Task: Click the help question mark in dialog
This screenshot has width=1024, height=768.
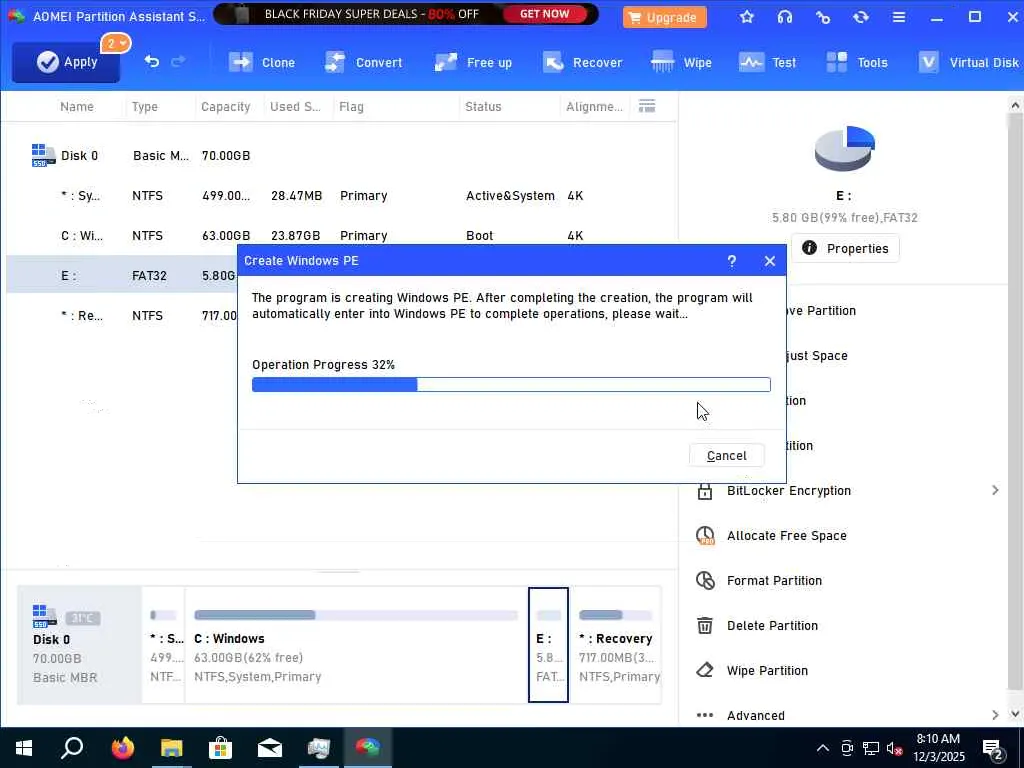Action: tap(731, 261)
